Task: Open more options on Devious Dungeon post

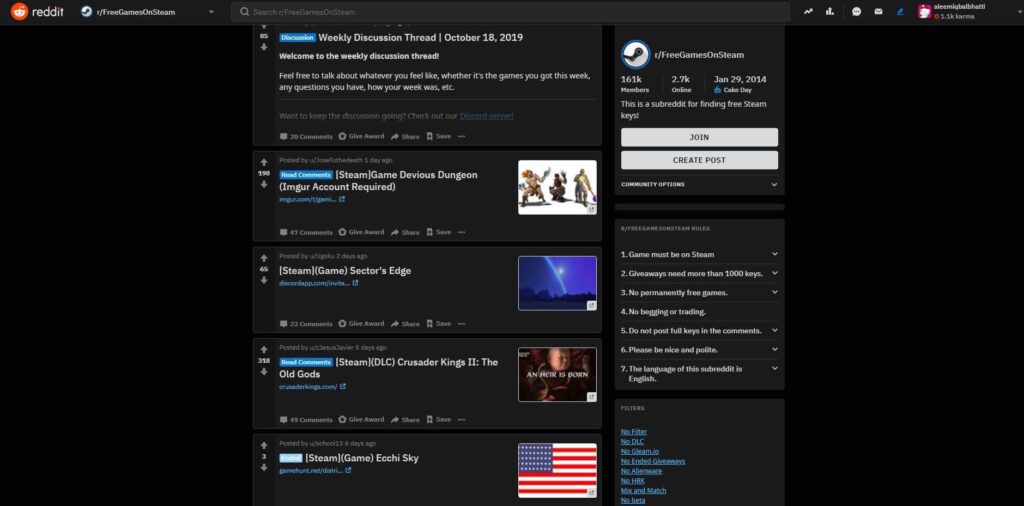Action: click(462, 232)
